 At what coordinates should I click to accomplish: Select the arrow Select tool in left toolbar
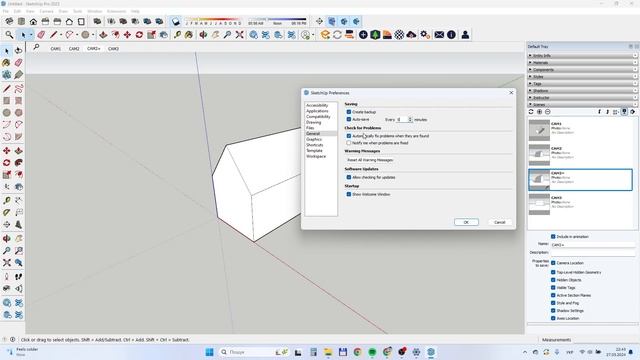click(x=7, y=51)
